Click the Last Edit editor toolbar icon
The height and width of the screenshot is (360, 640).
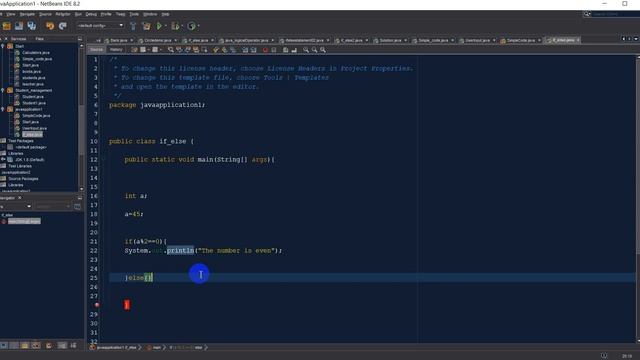coord(134,50)
